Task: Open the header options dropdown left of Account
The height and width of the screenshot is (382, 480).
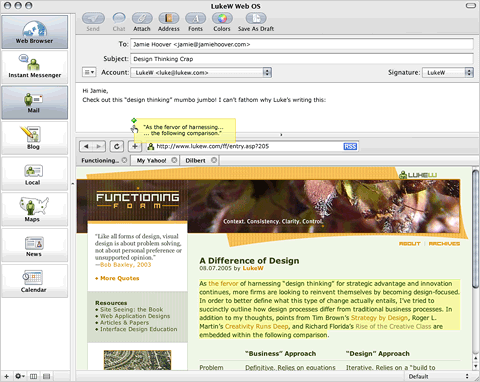Action: pyautogui.click(x=89, y=72)
